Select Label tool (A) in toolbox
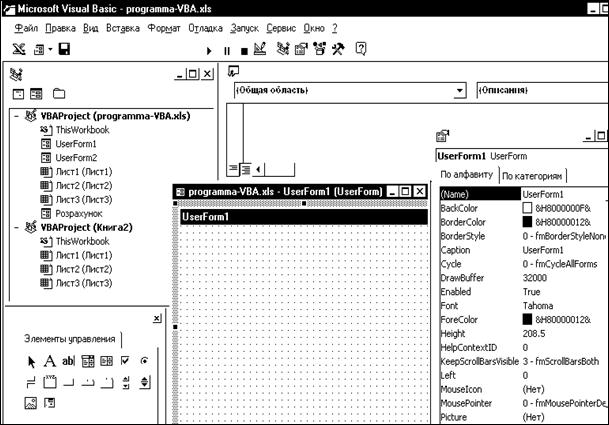This screenshot has width=609, height=425. coord(50,361)
